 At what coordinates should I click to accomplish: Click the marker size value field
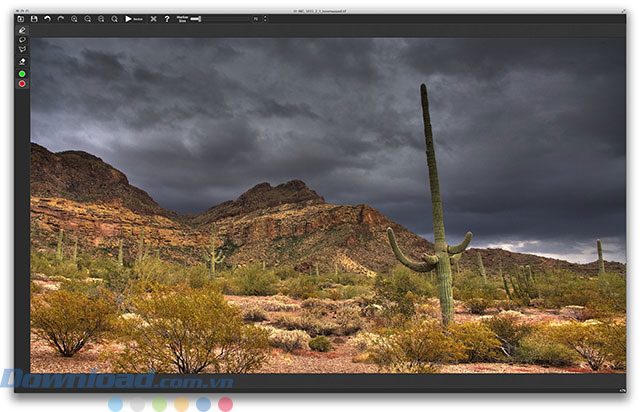[256, 18]
